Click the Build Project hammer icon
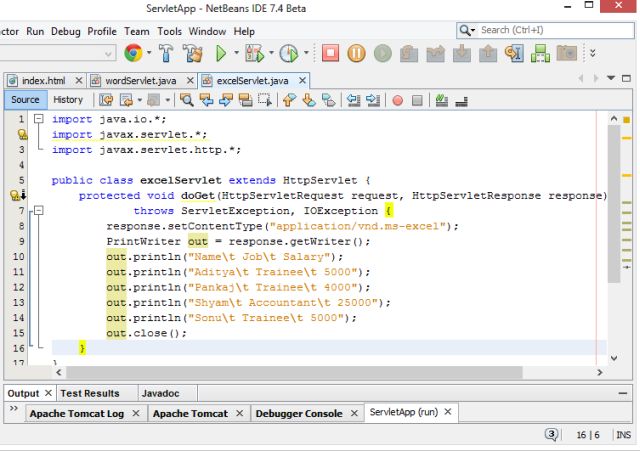The height and width of the screenshot is (451, 640). click(x=166, y=53)
